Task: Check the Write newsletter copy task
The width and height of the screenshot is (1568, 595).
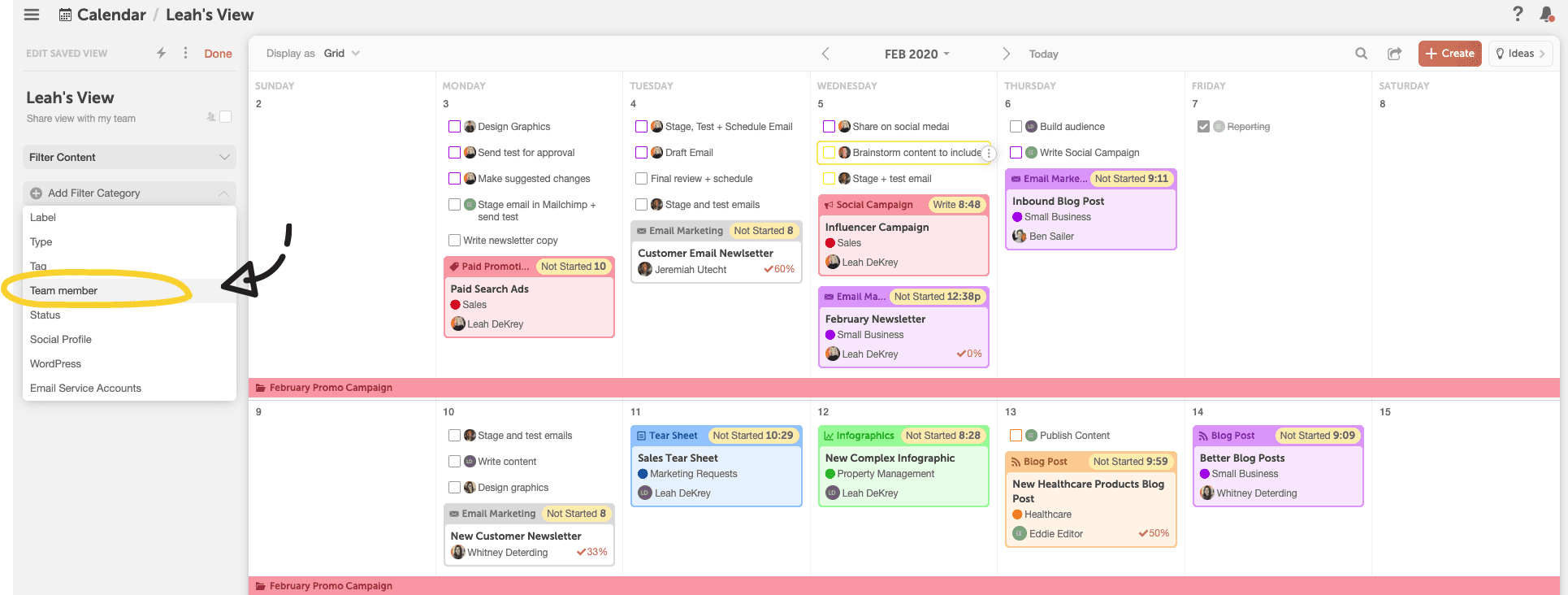Action: (x=455, y=241)
